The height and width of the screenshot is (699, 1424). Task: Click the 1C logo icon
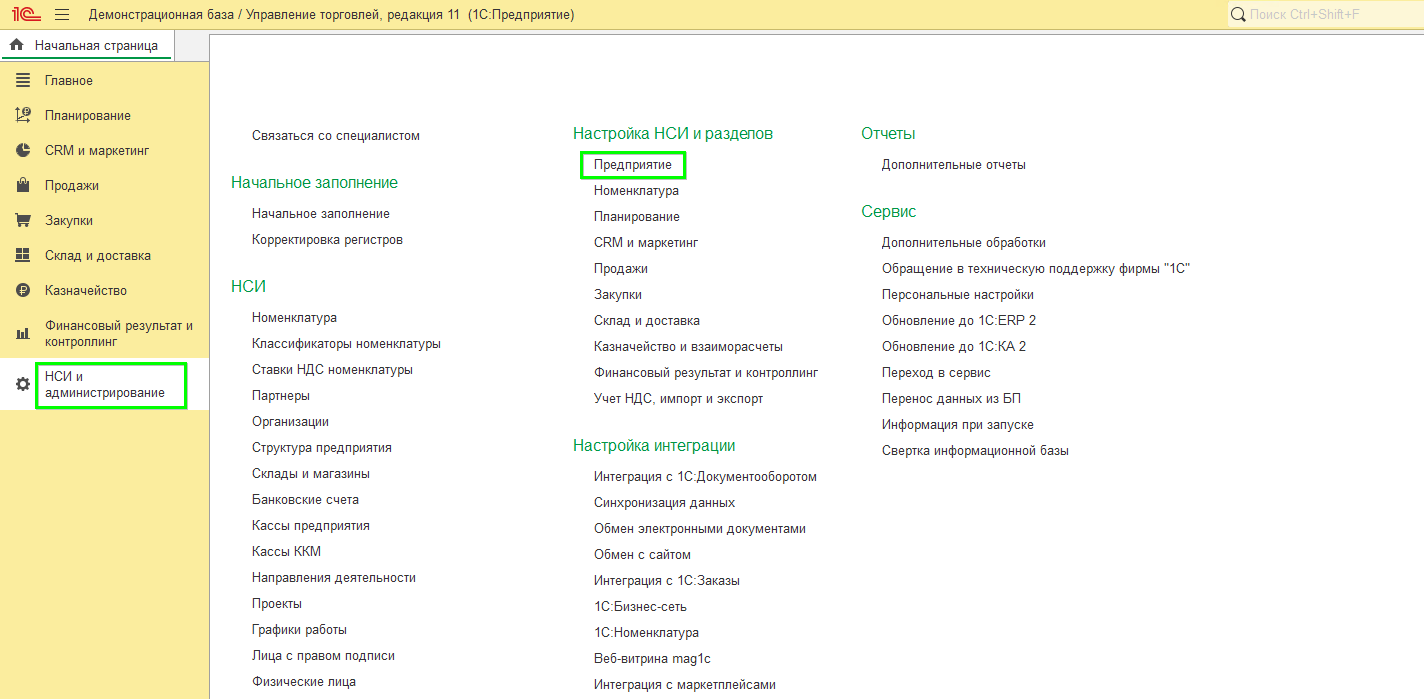[x=25, y=15]
